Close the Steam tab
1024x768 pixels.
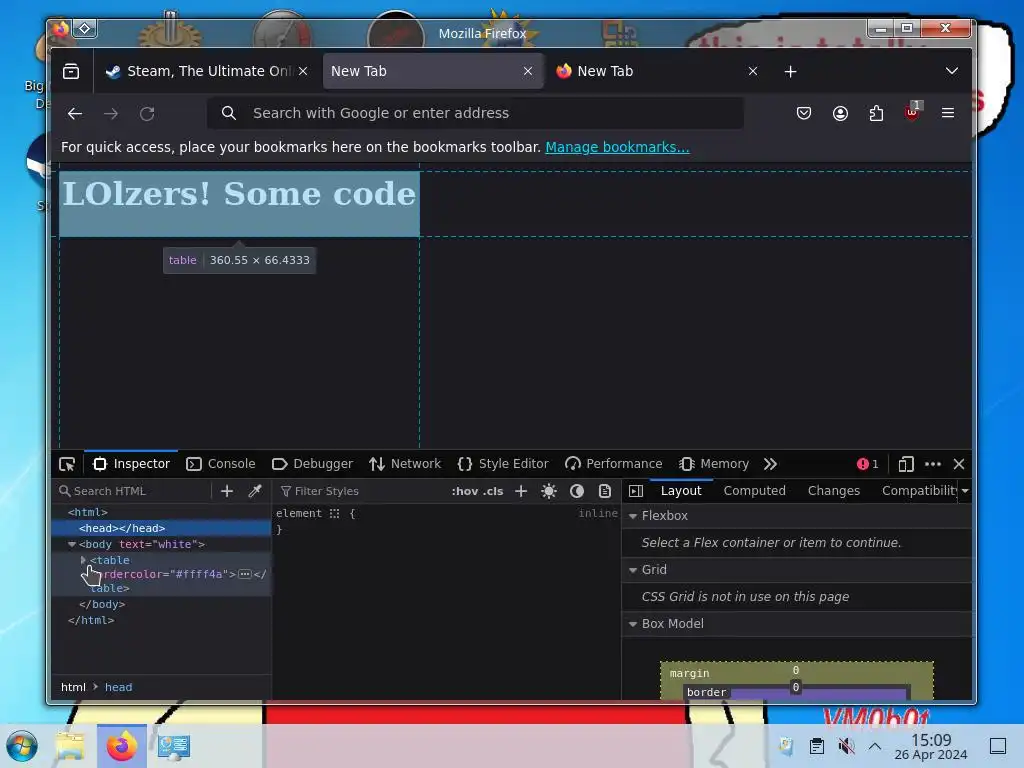point(303,71)
